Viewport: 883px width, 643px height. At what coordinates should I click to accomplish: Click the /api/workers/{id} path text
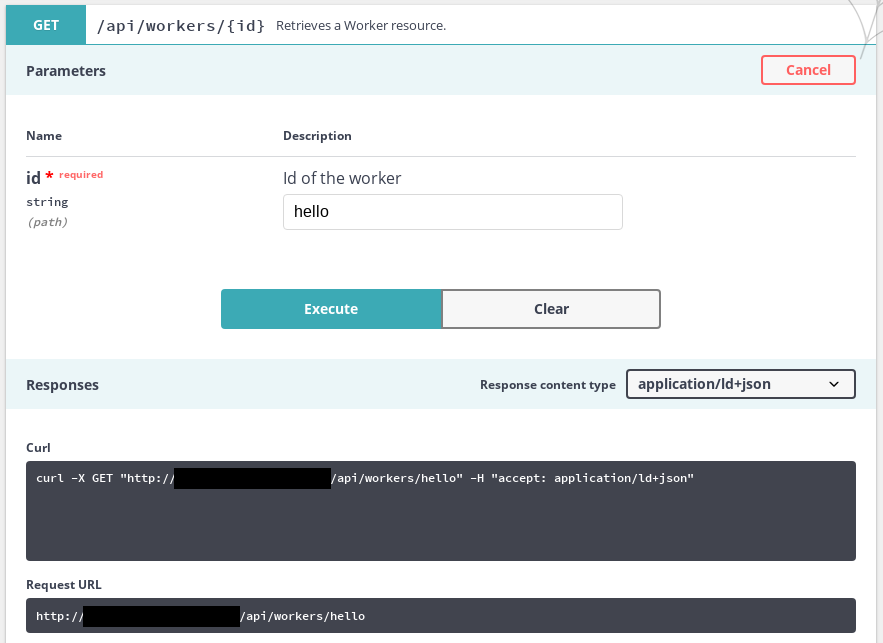tap(181, 26)
